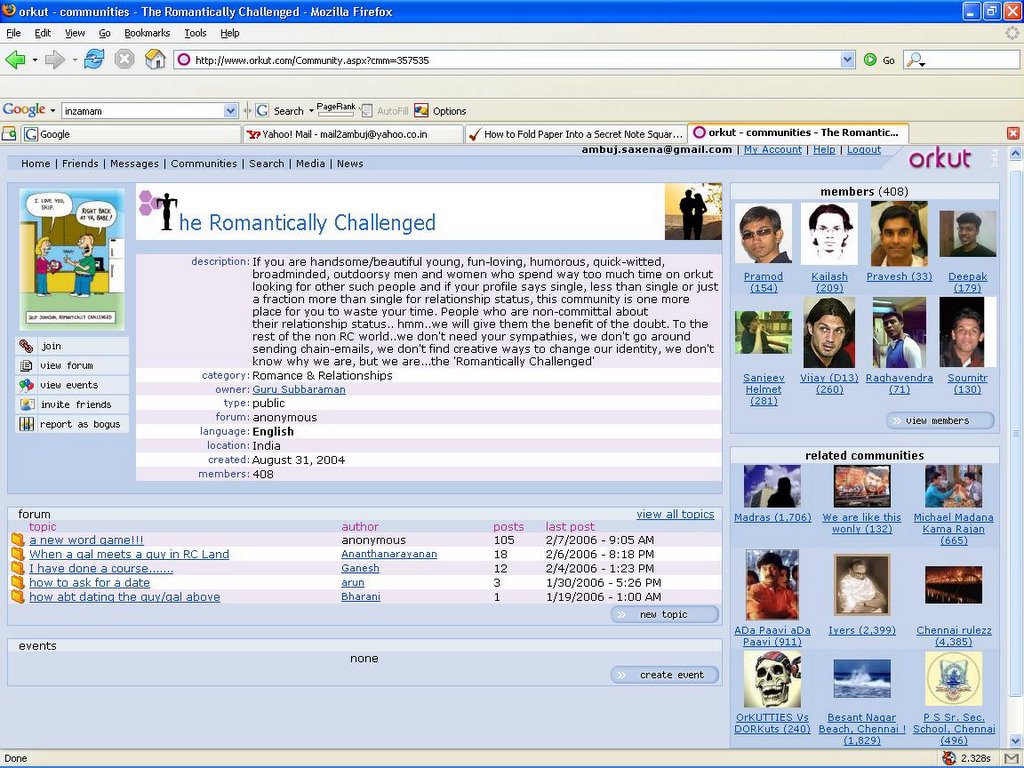
Task: Open the 'view all topics' link
Action: (x=675, y=514)
